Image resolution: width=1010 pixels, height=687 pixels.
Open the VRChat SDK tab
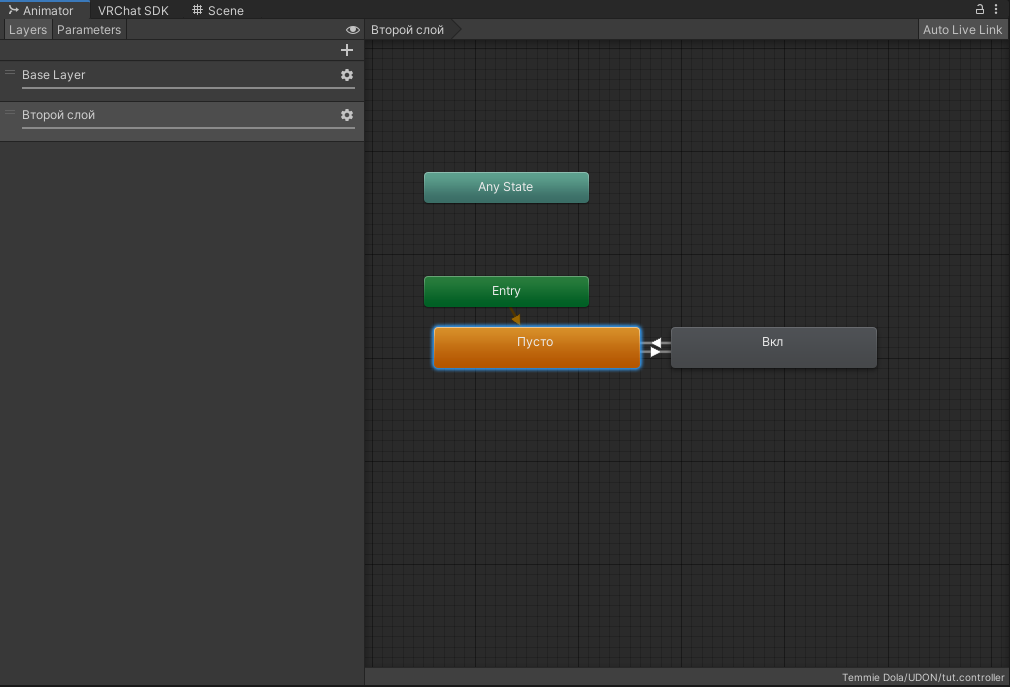coord(133,10)
